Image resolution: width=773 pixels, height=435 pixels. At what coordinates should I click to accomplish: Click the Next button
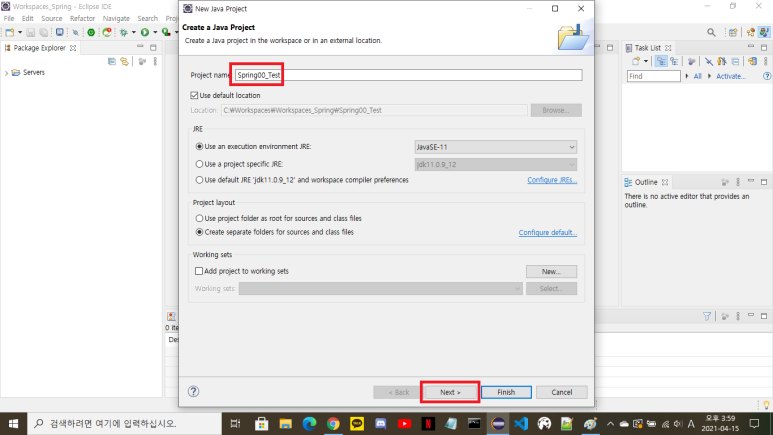tap(450, 392)
